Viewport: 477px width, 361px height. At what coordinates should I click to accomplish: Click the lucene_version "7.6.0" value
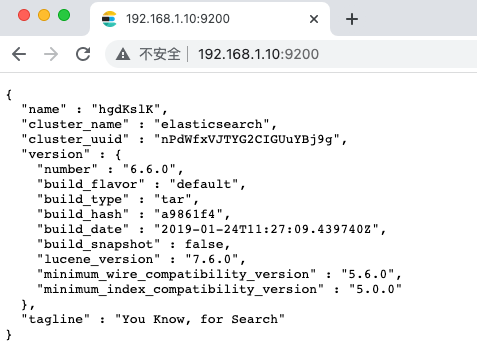[x=212, y=259]
